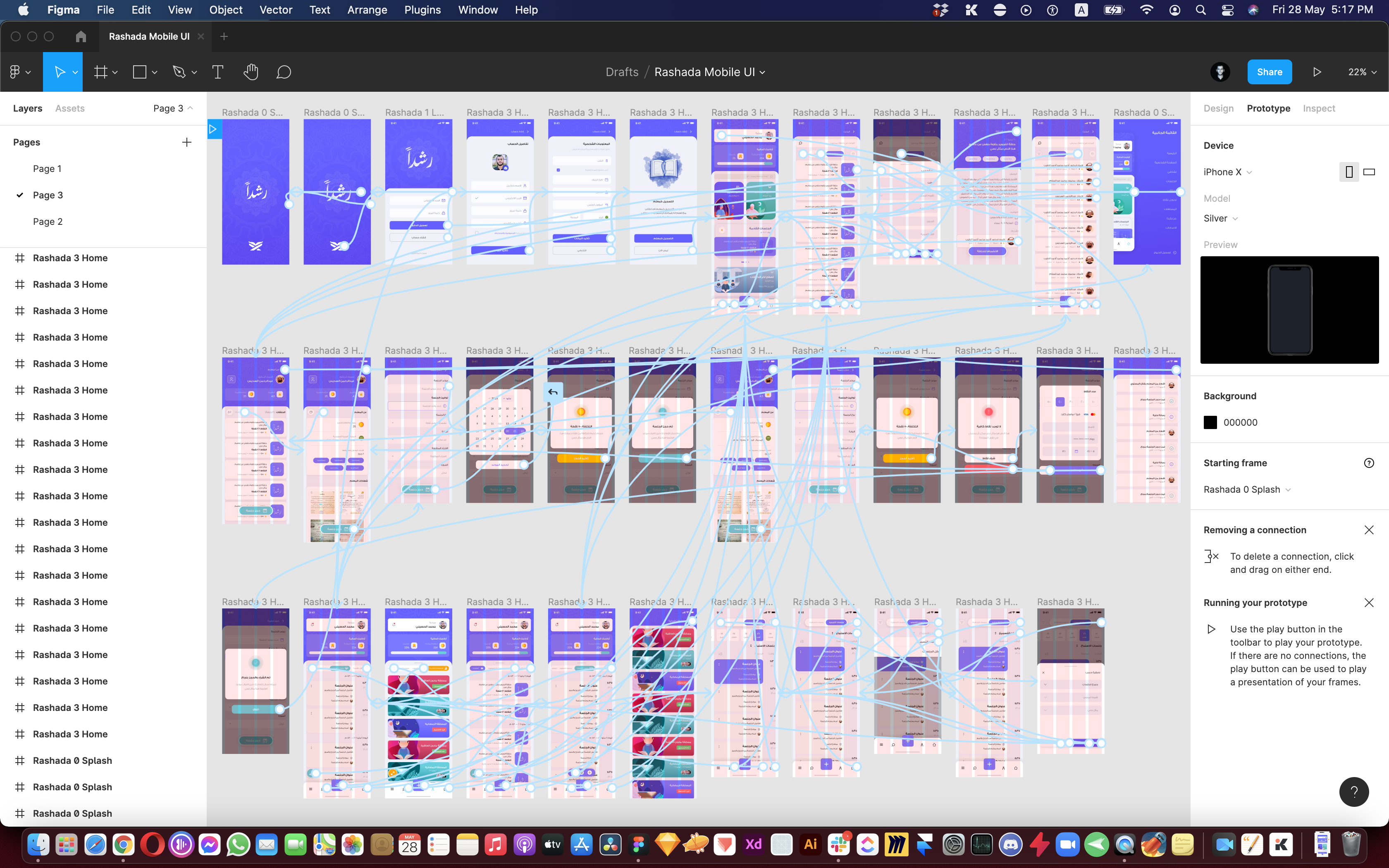Expand the Silver model dropdown
The height and width of the screenshot is (868, 1389).
coord(1220,218)
